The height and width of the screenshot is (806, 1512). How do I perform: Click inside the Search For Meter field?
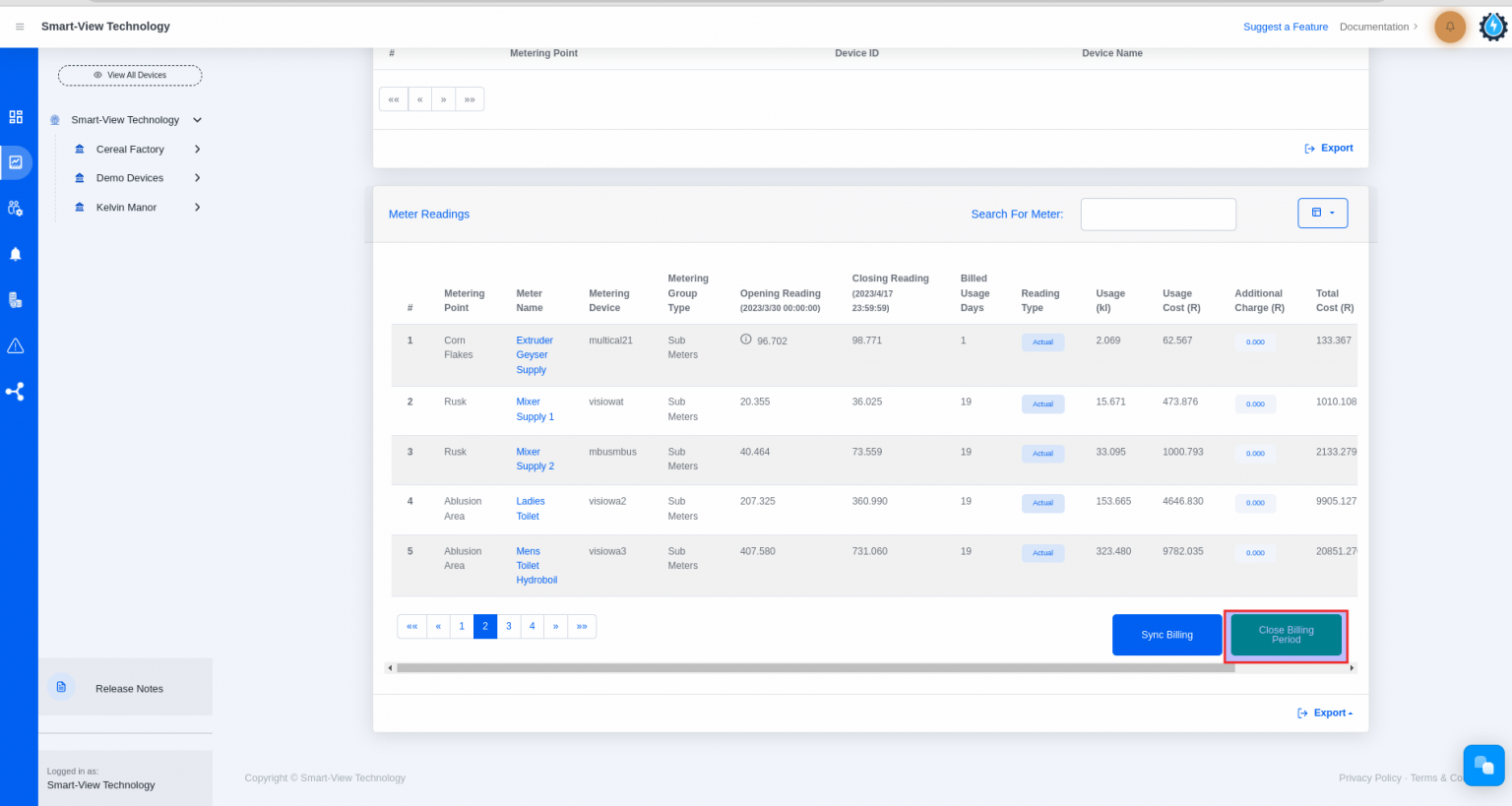pyautogui.click(x=1158, y=214)
